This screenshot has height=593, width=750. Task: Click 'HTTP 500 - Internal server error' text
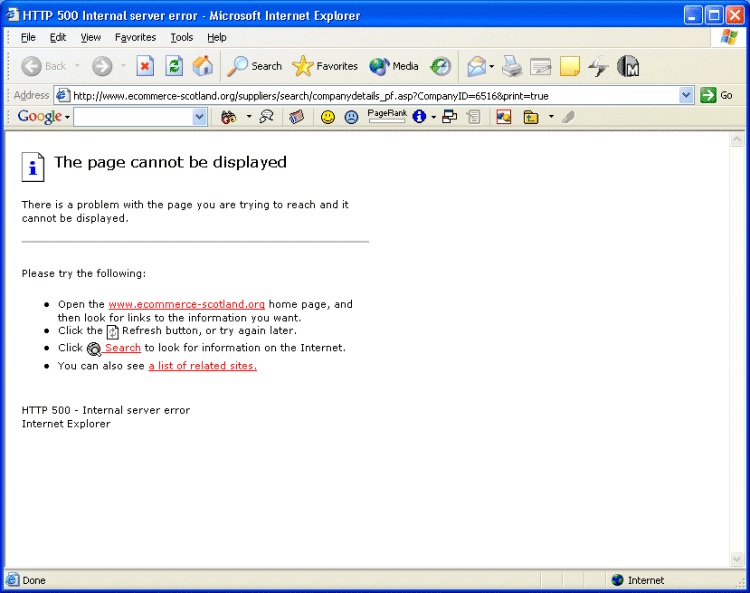106,410
